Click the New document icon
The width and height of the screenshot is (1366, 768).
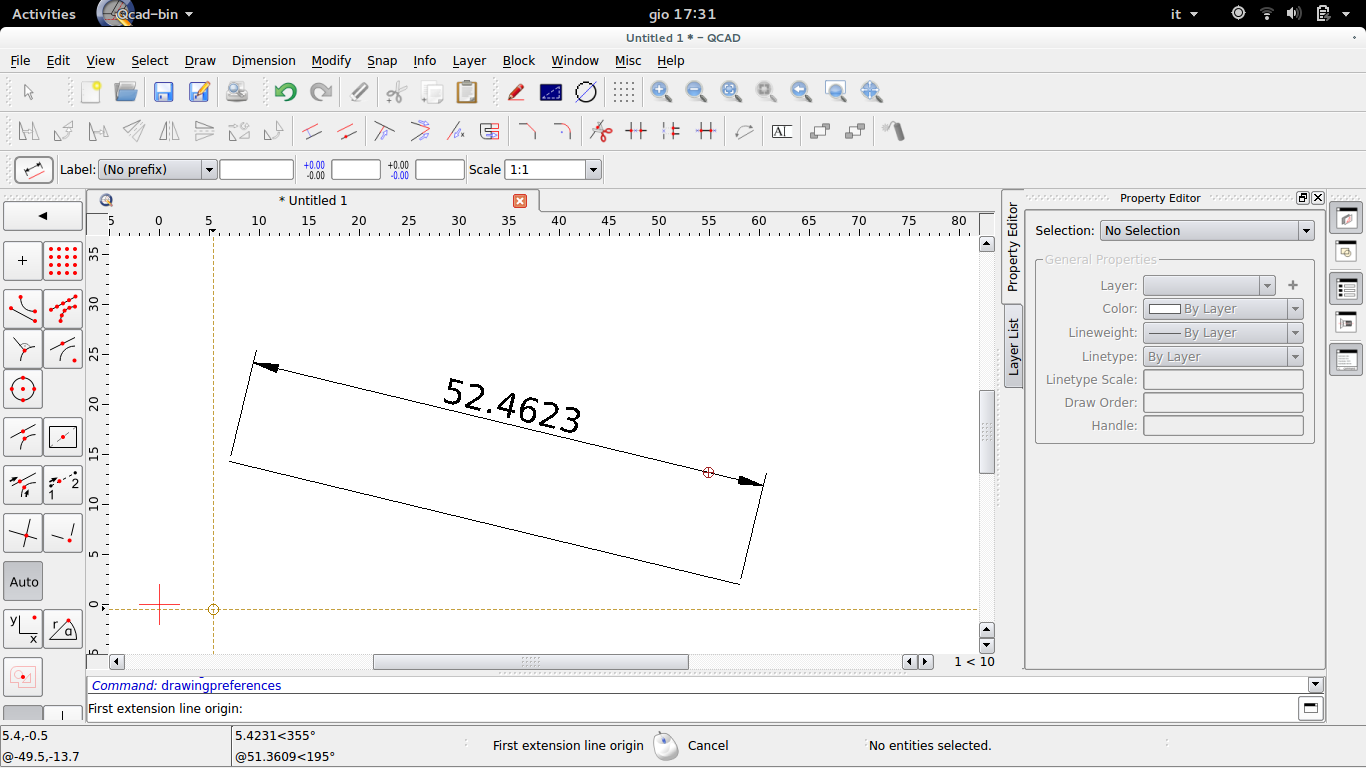(90, 92)
